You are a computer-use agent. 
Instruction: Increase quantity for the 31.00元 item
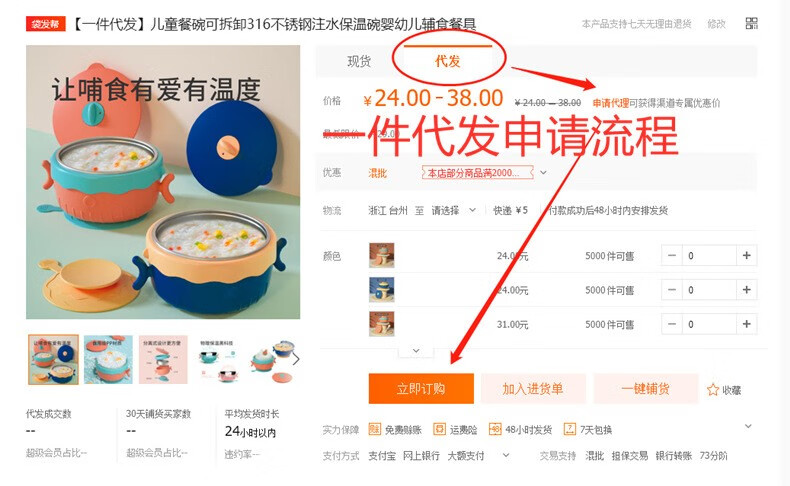tap(747, 324)
